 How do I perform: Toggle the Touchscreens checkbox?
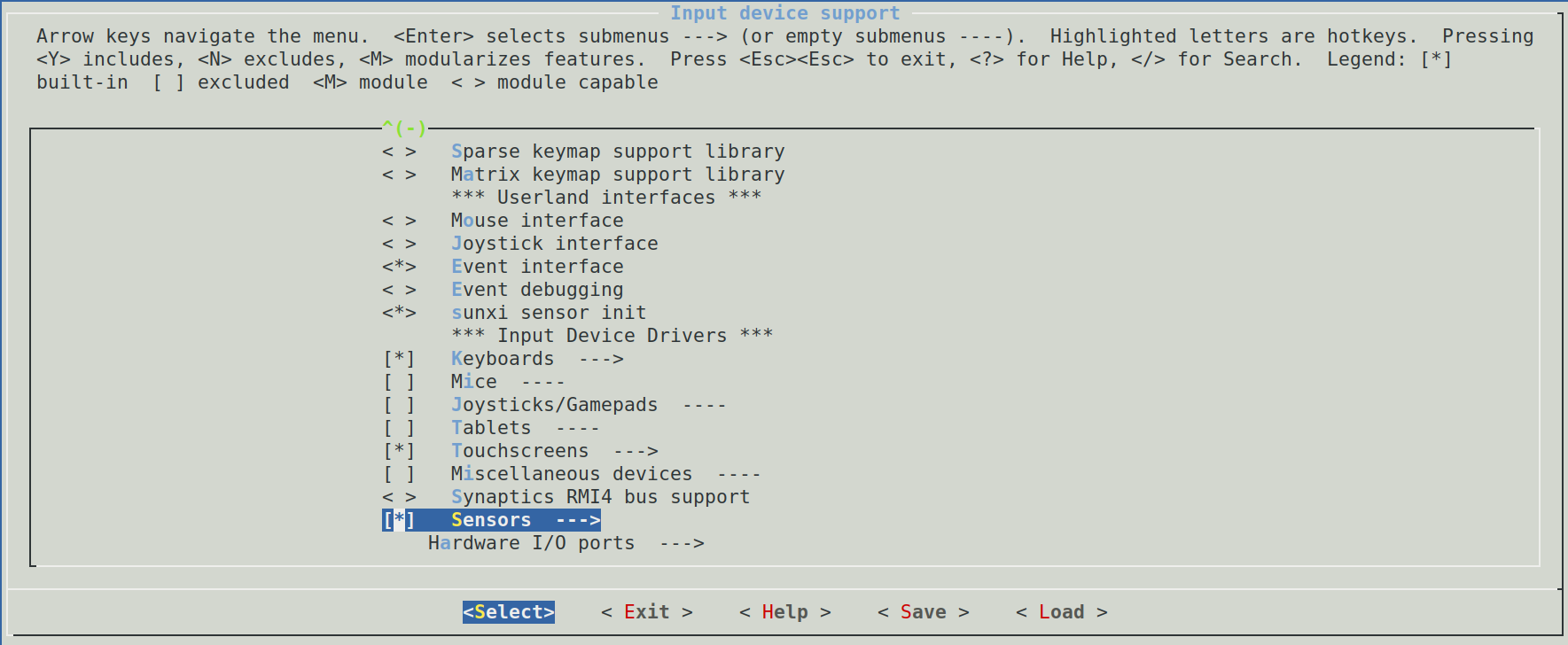pos(399,451)
